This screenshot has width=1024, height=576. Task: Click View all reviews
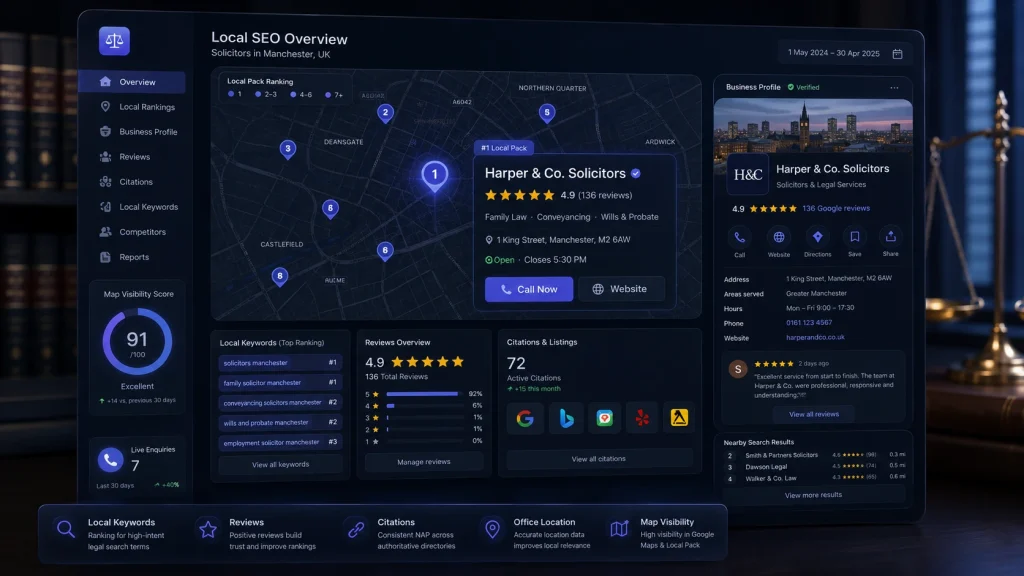point(814,414)
